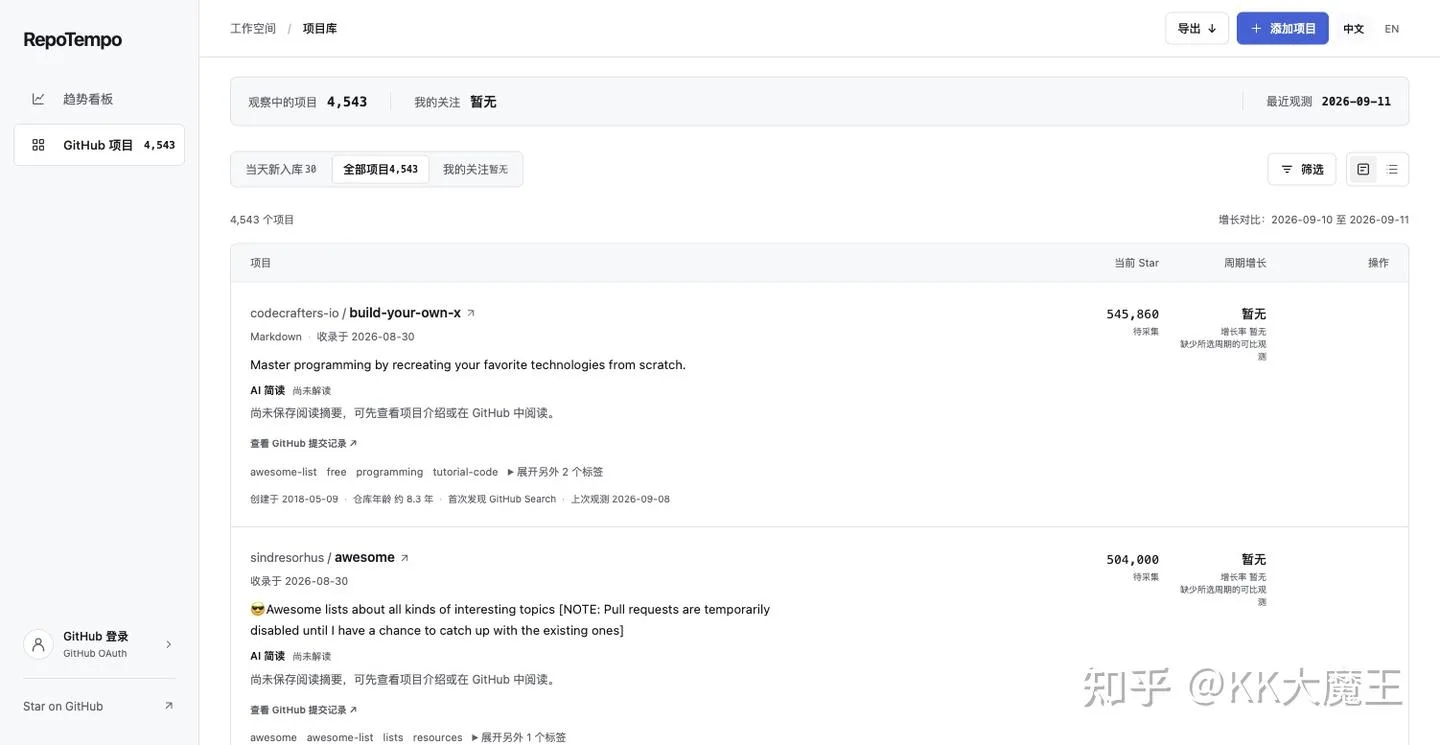Screen dimensions: 1440x745
Task: Click the user avatar icon by GitHub 登录
Action: pyautogui.click(x=38, y=645)
